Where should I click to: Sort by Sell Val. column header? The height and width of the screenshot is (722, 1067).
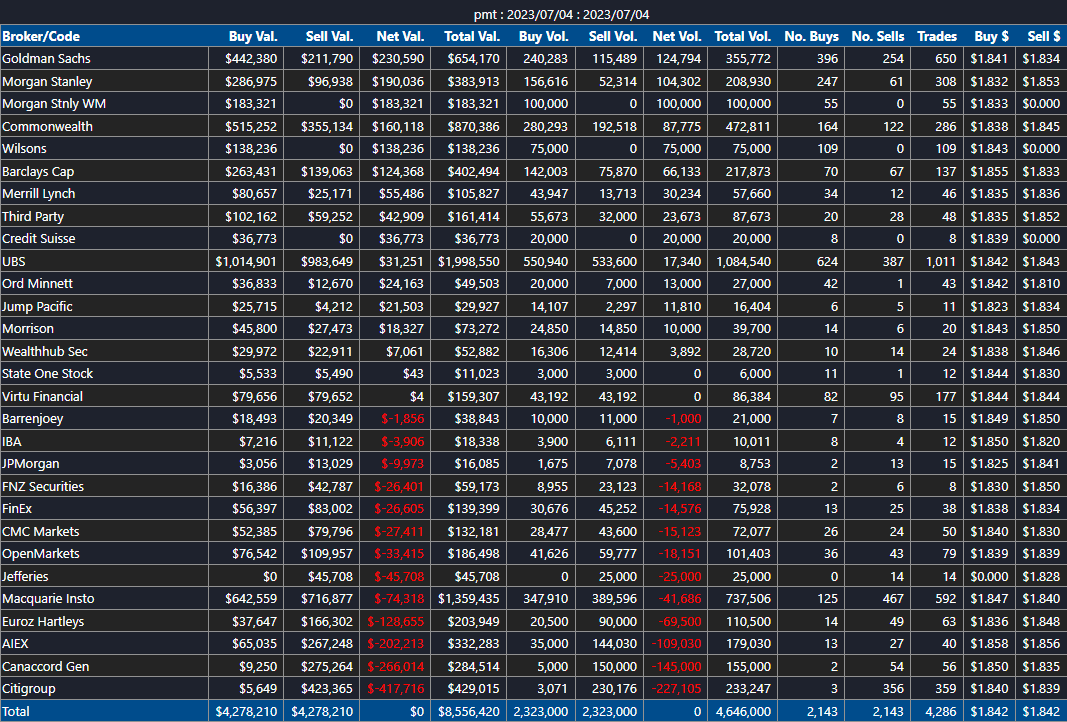329,37
